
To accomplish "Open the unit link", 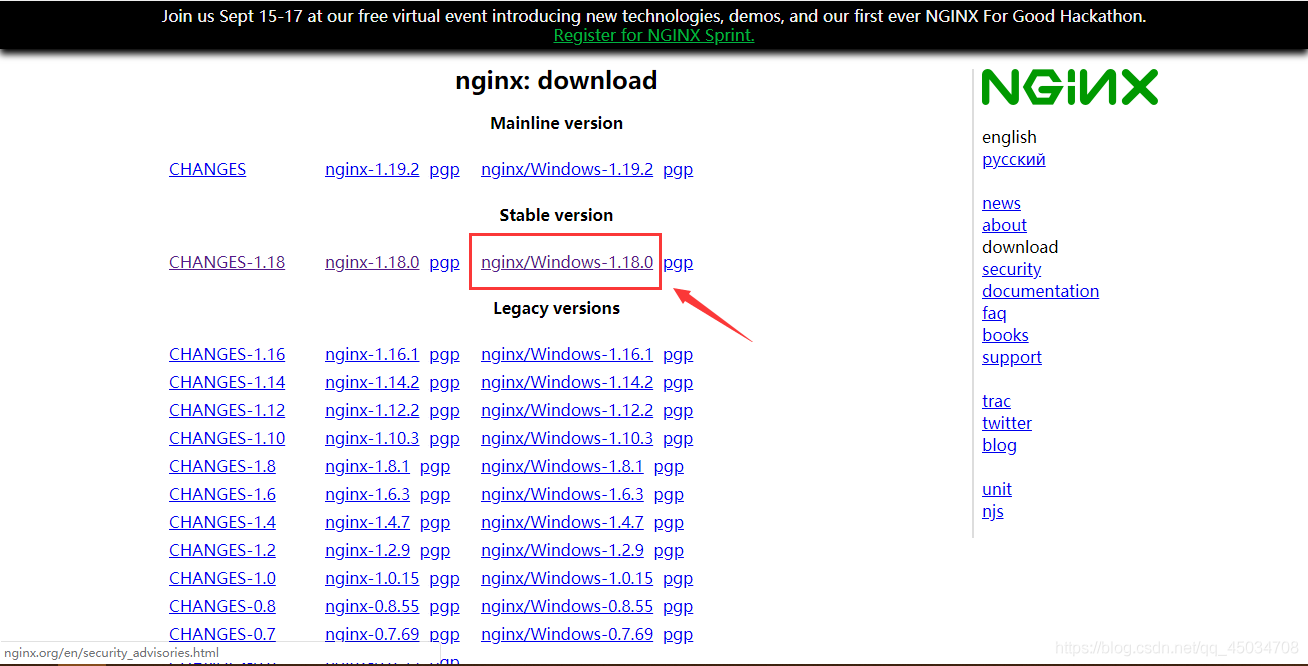I will 996,489.
